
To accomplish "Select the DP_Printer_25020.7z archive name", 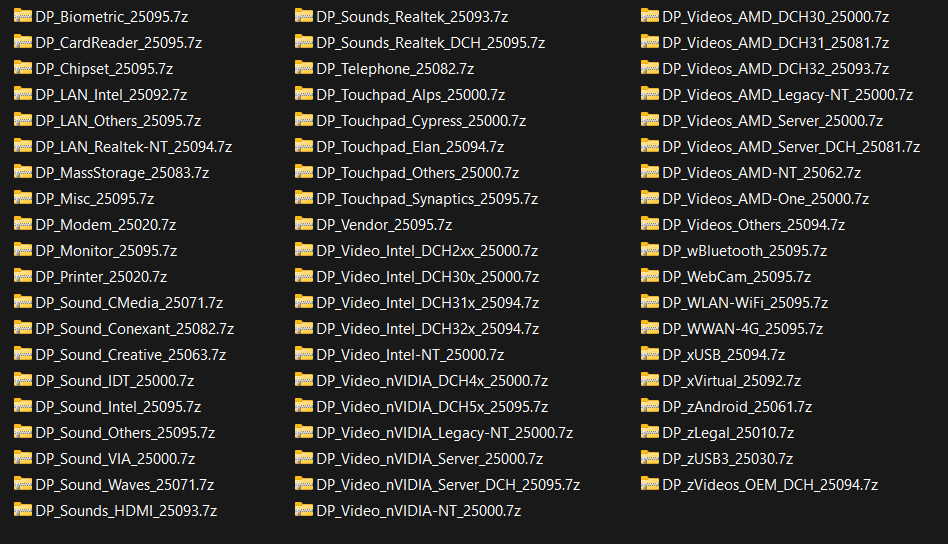I will pos(100,277).
